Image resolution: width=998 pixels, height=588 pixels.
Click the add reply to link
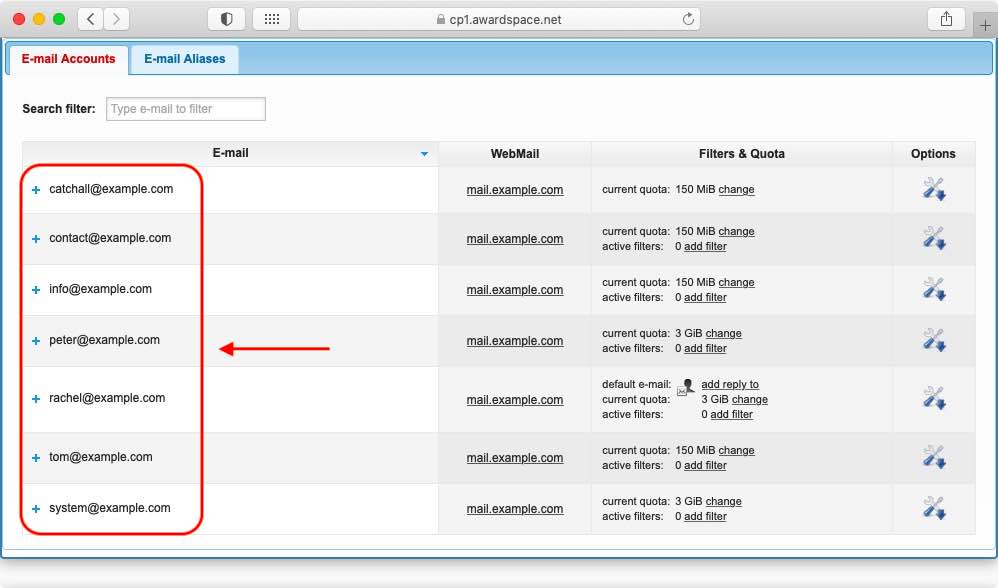(730, 384)
